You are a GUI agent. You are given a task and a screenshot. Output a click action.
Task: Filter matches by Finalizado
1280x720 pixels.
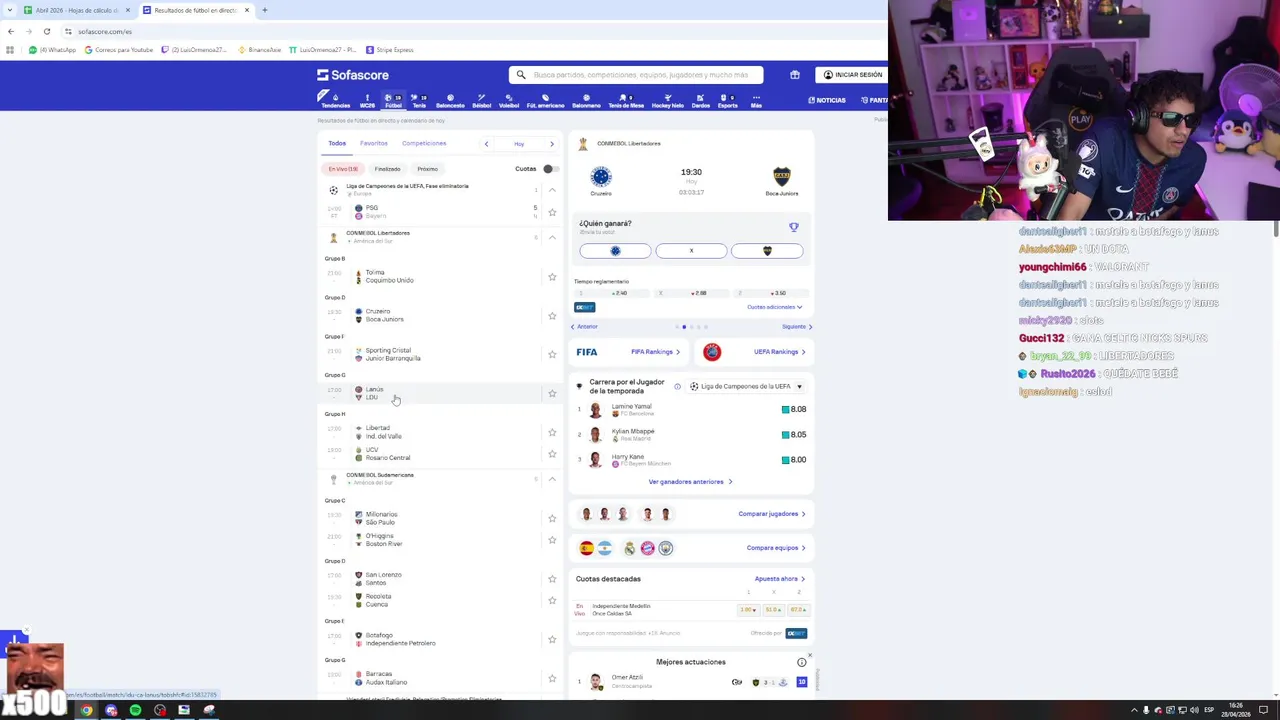click(x=387, y=169)
